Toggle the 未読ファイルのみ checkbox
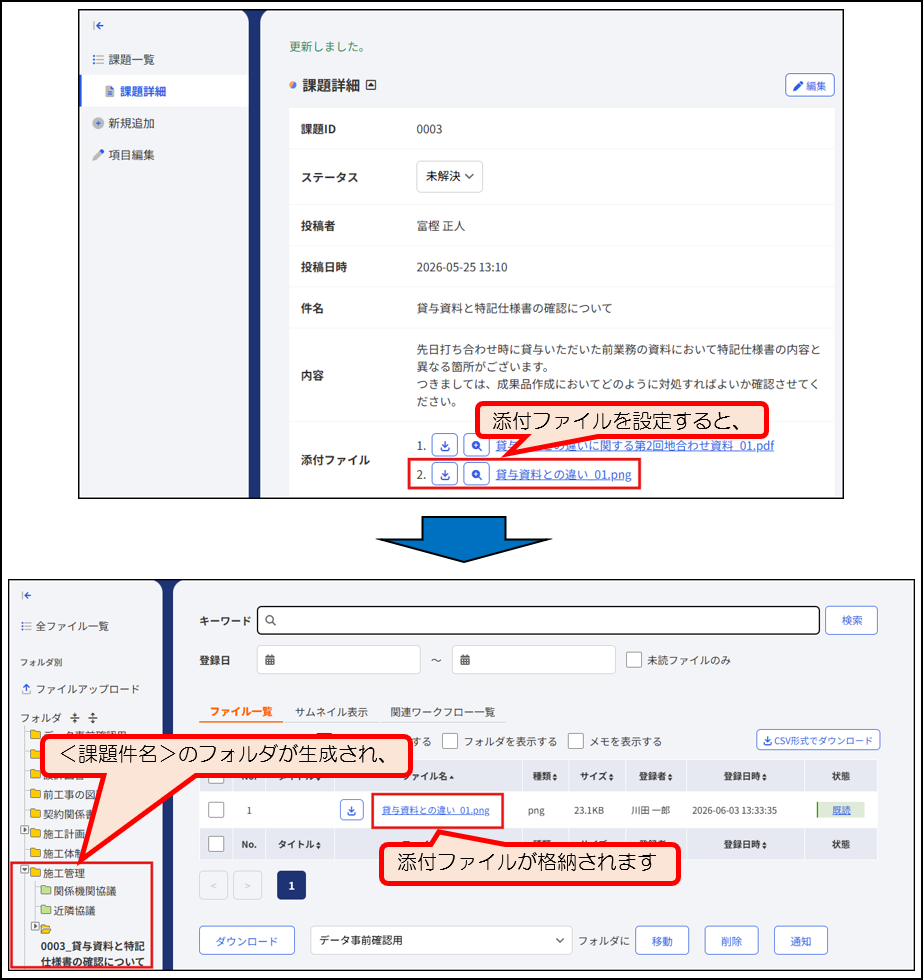This screenshot has width=923, height=980. [634, 660]
